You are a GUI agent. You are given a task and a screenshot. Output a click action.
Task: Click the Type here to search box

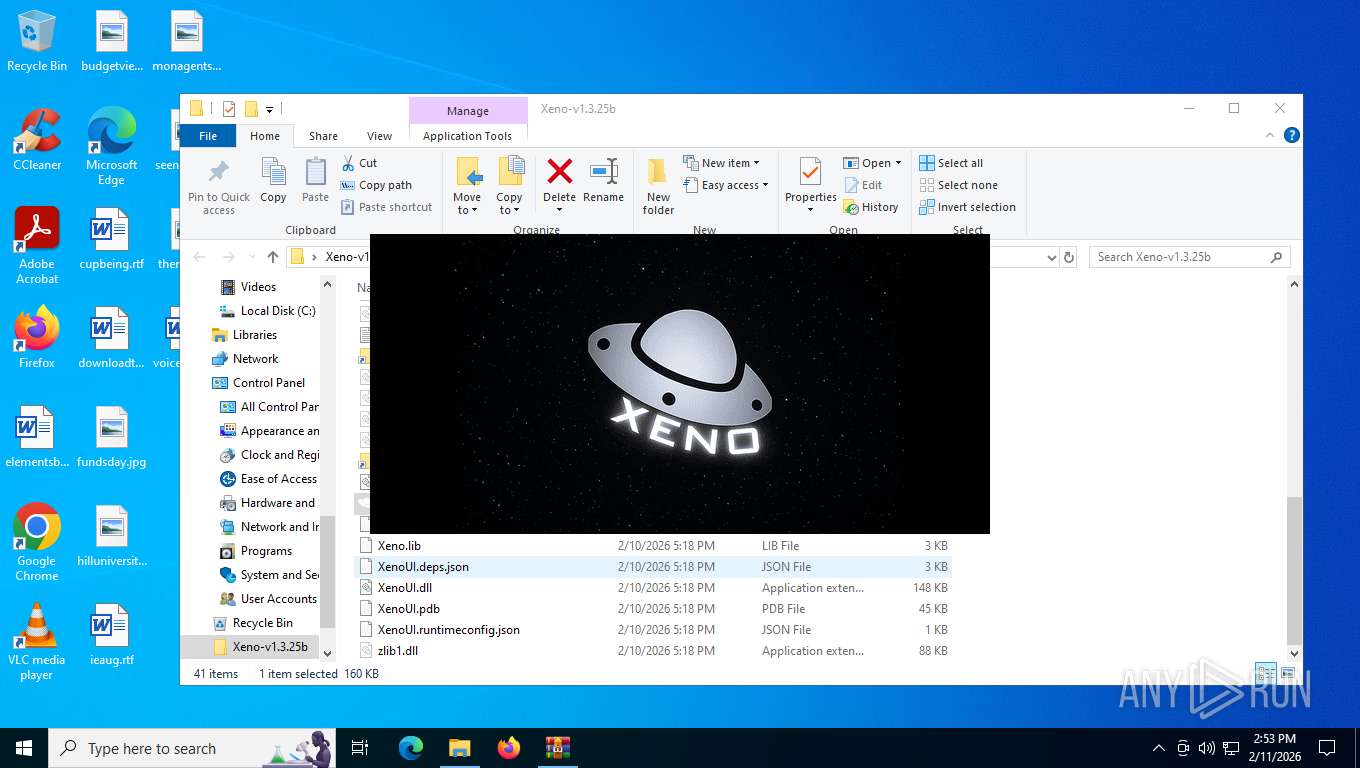tap(190, 748)
